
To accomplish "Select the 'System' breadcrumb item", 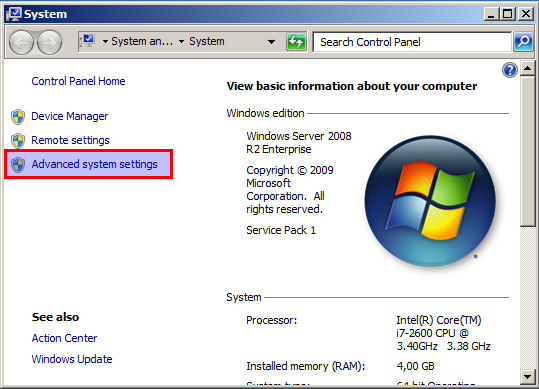I will pyautogui.click(x=207, y=42).
